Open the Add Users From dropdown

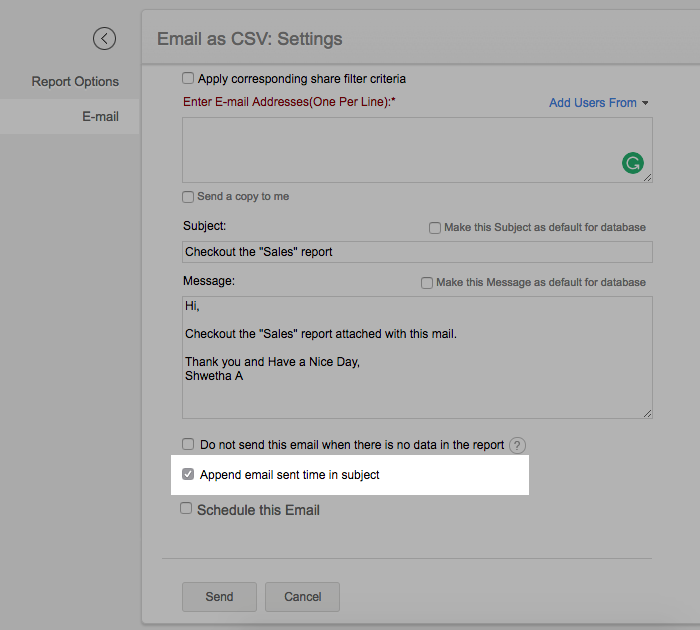593,103
